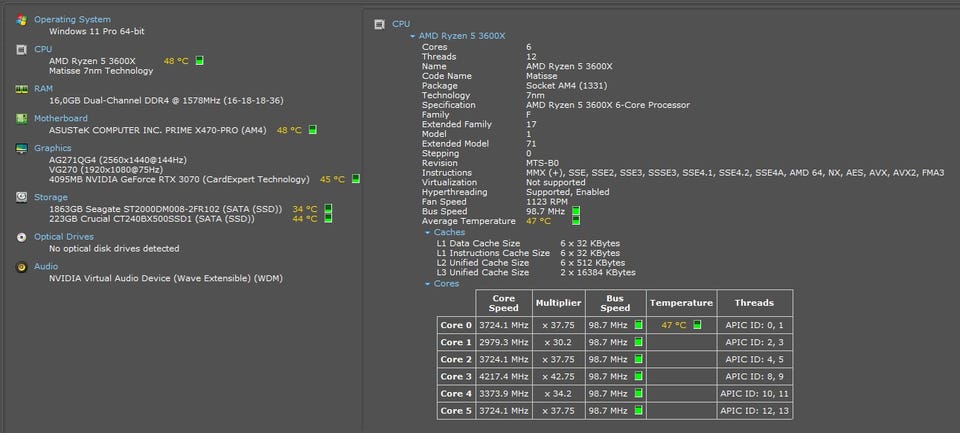Image resolution: width=960 pixels, height=433 pixels.
Task: Click the RAM module icon
Action: [x=21, y=89]
